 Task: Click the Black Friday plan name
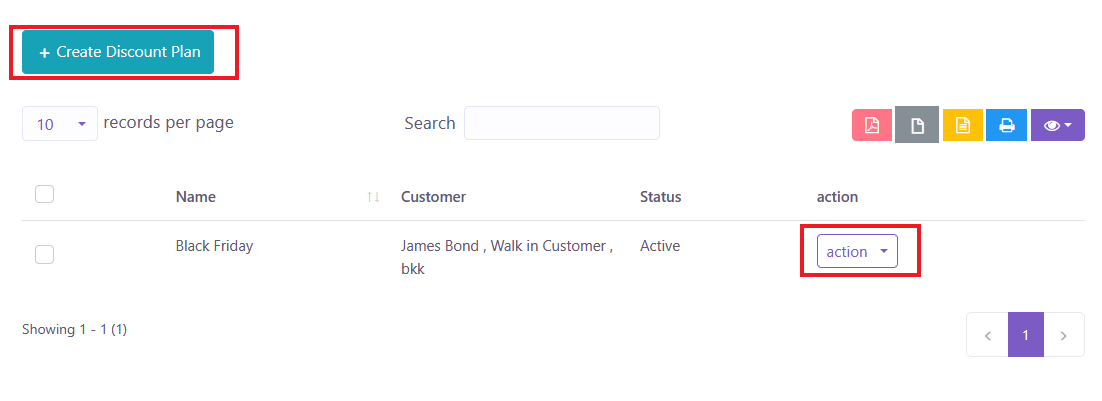tap(214, 246)
